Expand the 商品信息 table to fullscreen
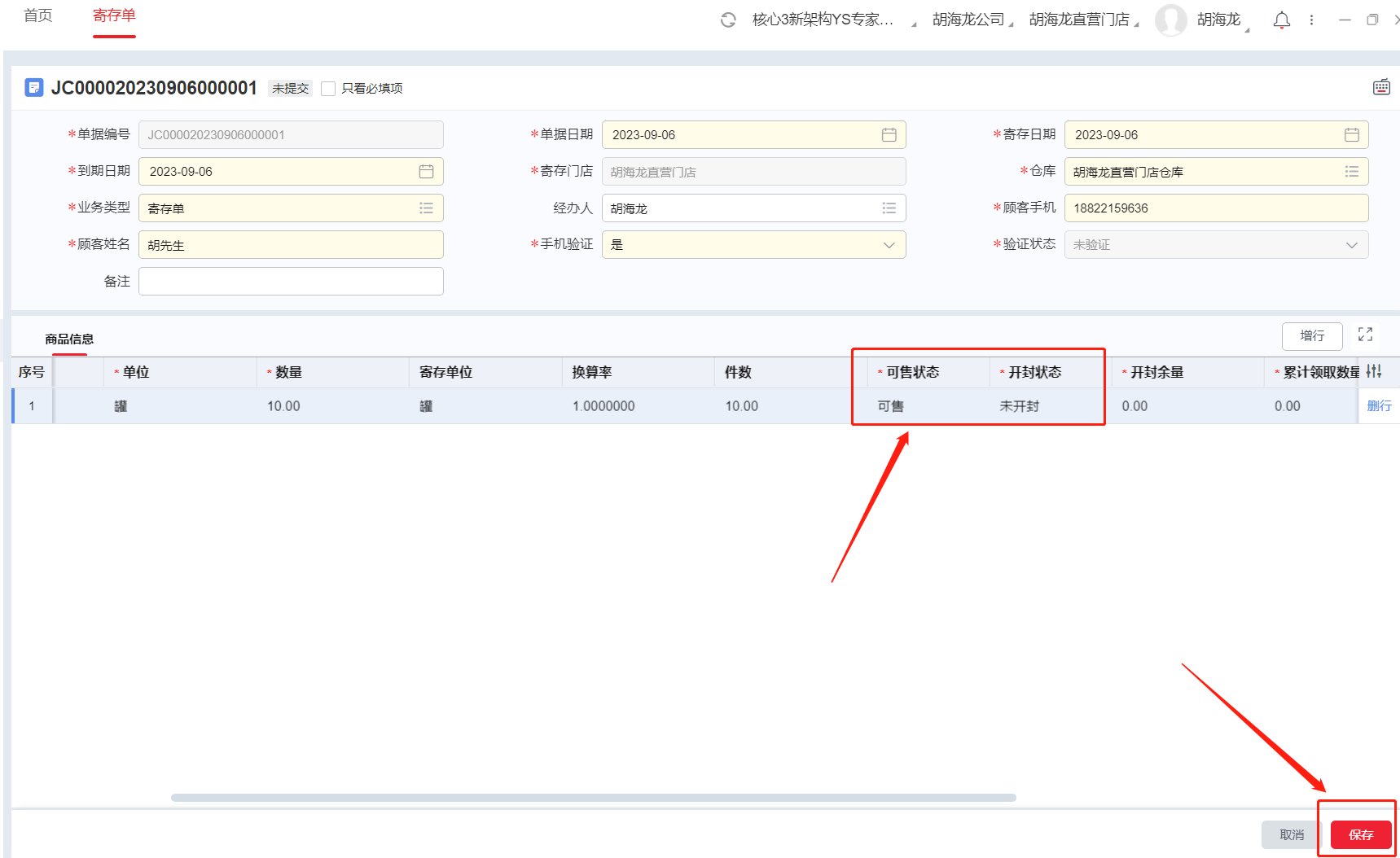The width and height of the screenshot is (1400, 858). coord(1366,335)
